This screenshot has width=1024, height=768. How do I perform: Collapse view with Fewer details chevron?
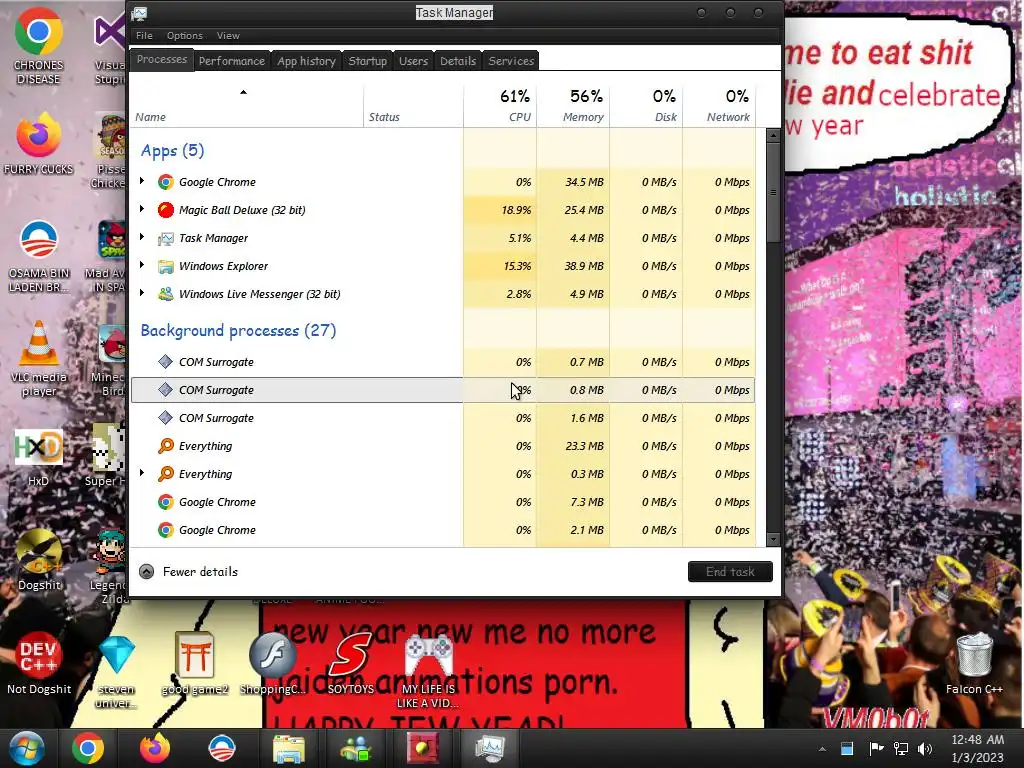[147, 572]
